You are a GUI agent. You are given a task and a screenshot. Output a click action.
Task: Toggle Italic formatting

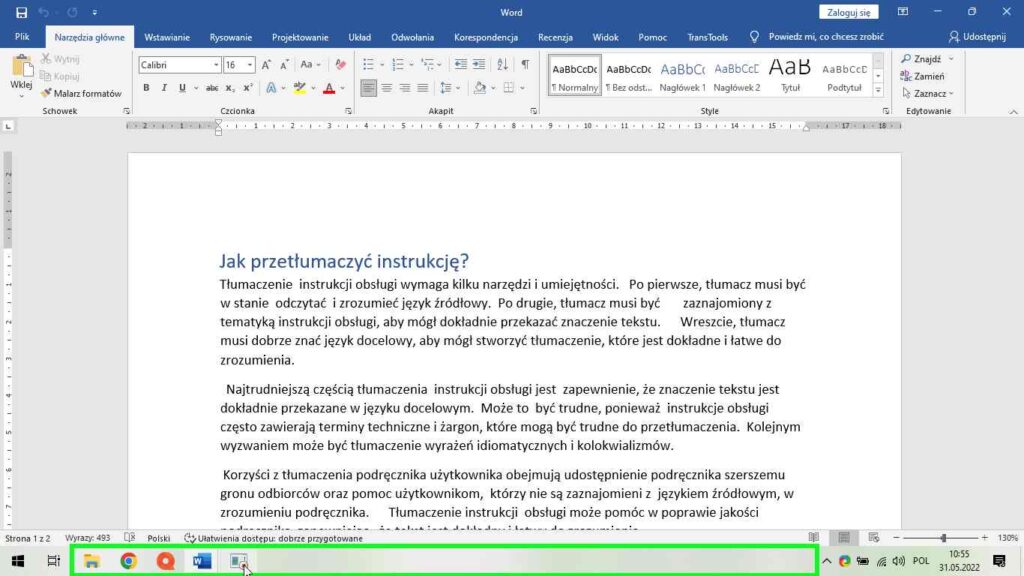(164, 88)
